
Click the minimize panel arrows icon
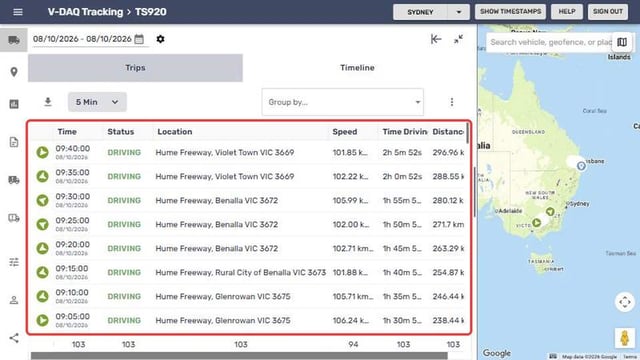[458, 39]
